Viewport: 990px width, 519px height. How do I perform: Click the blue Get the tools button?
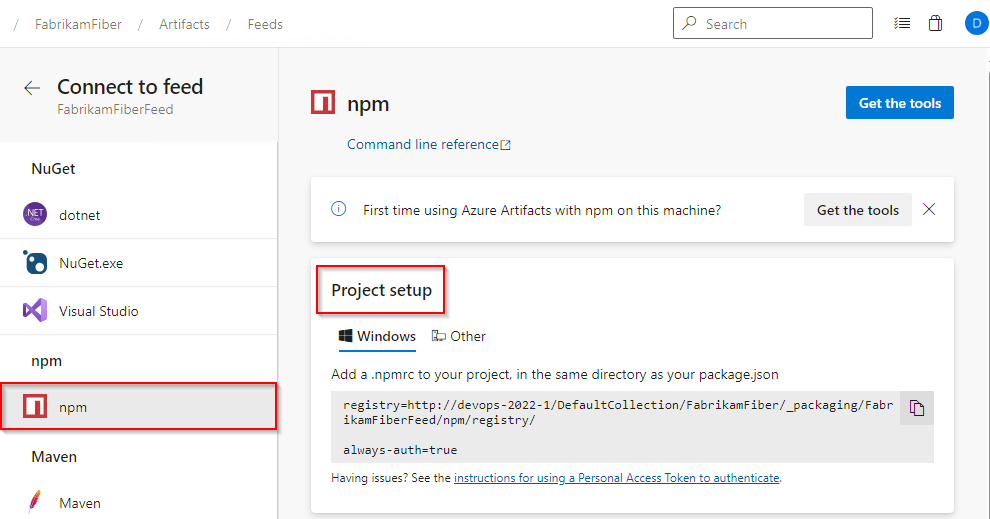[x=900, y=103]
